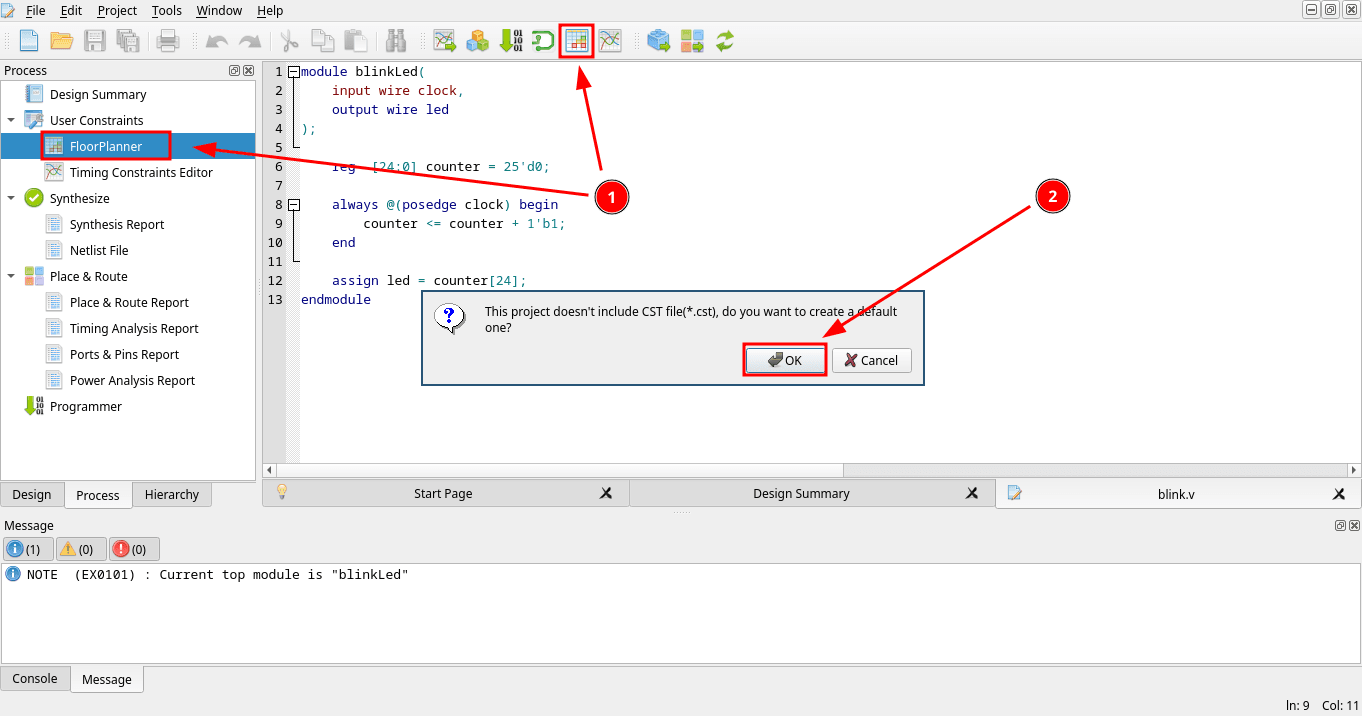Toggle the errors filter (0) button
The width and height of the screenshot is (1362, 716).
(134, 549)
